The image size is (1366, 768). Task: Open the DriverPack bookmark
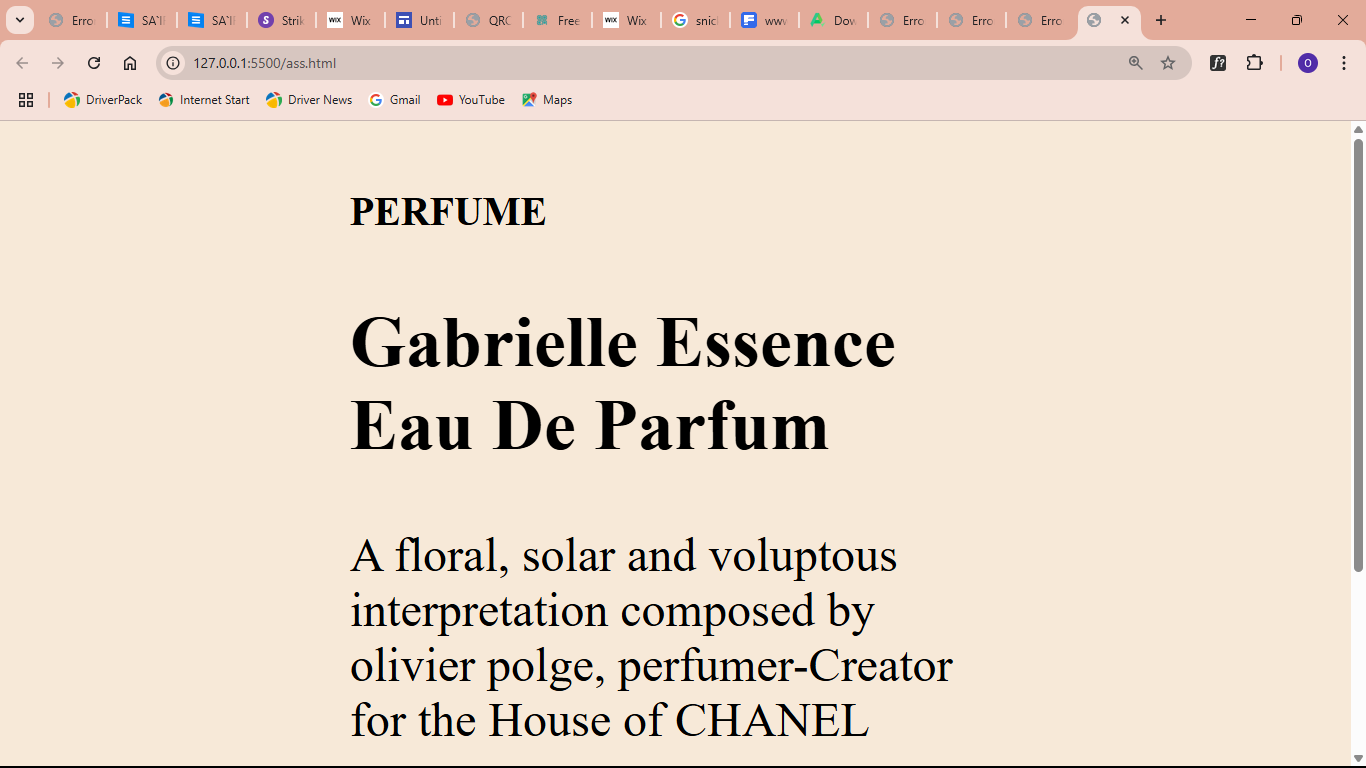click(x=103, y=100)
